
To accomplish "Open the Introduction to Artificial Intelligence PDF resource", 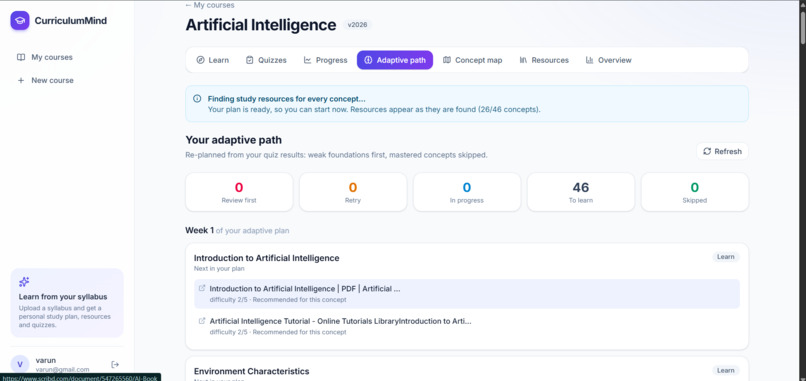I will tap(467, 294).
